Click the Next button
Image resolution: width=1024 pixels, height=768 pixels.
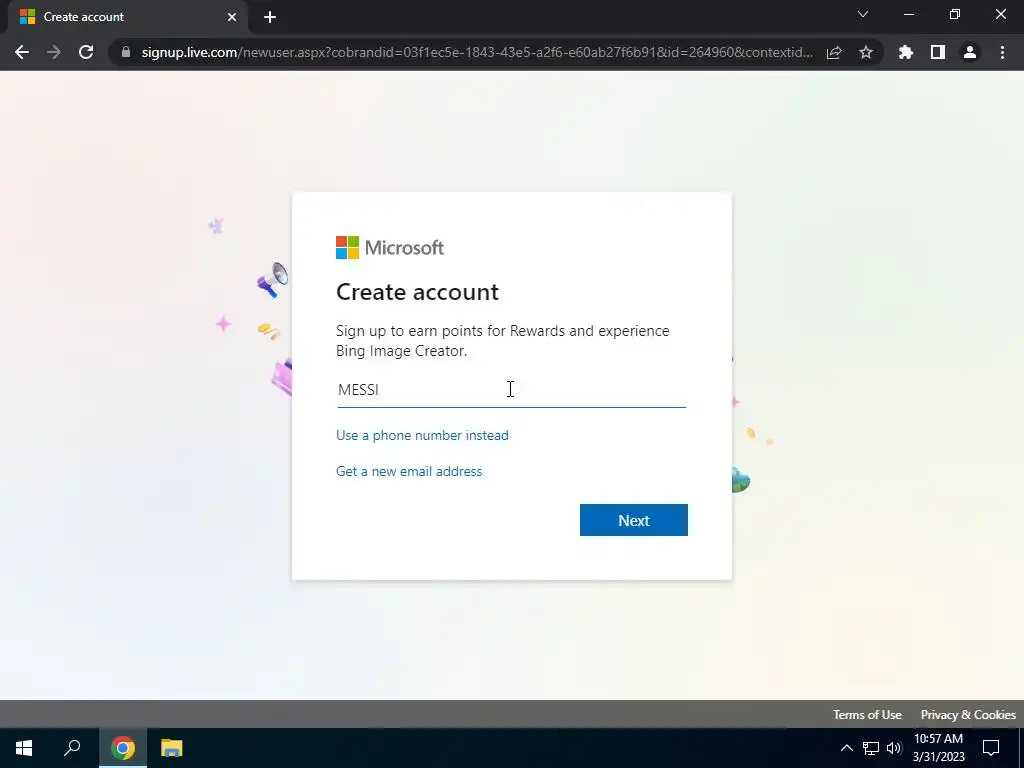point(633,520)
